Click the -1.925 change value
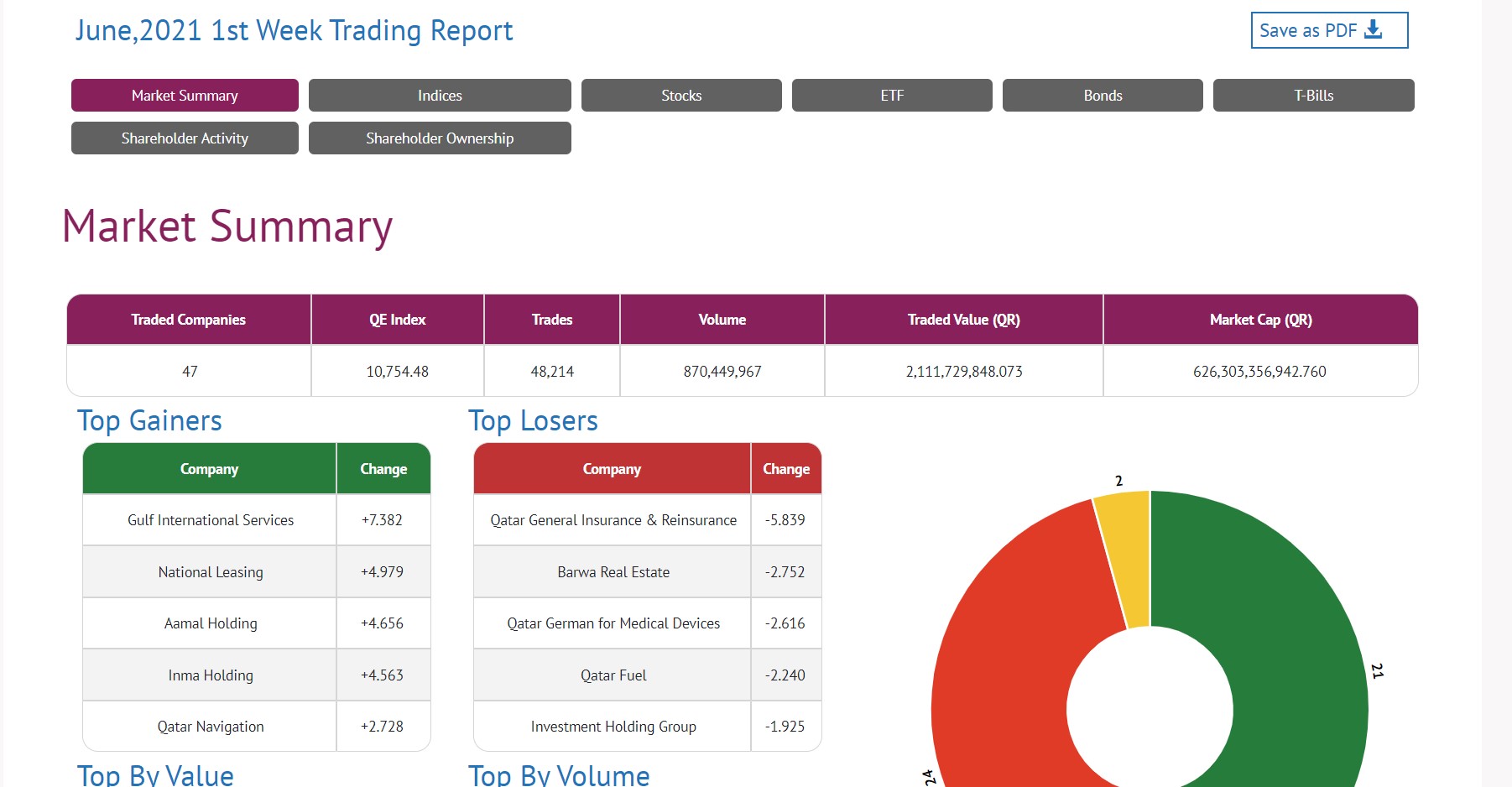This screenshot has height=787, width=1512. click(x=785, y=727)
